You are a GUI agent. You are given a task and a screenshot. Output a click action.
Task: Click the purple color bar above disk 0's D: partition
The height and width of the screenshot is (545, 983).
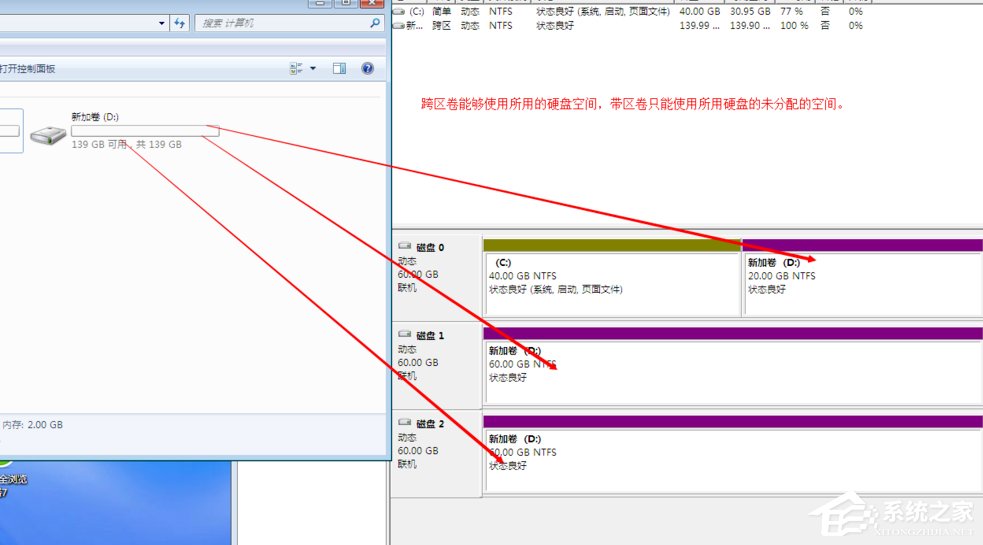click(x=863, y=245)
